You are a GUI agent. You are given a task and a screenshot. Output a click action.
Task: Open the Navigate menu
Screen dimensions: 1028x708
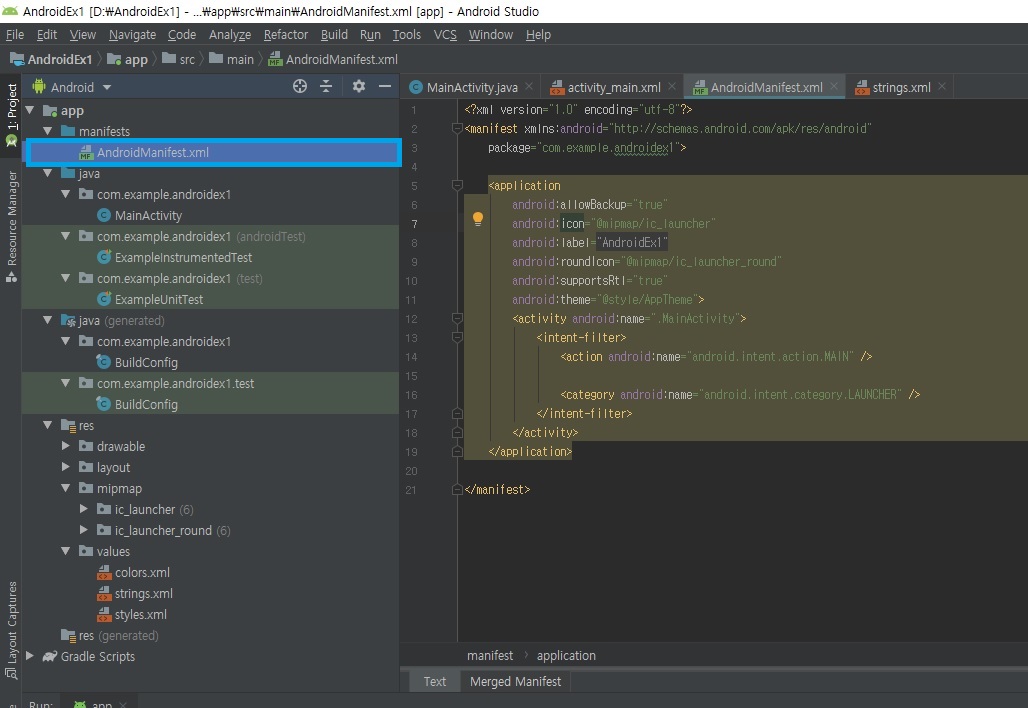click(132, 35)
